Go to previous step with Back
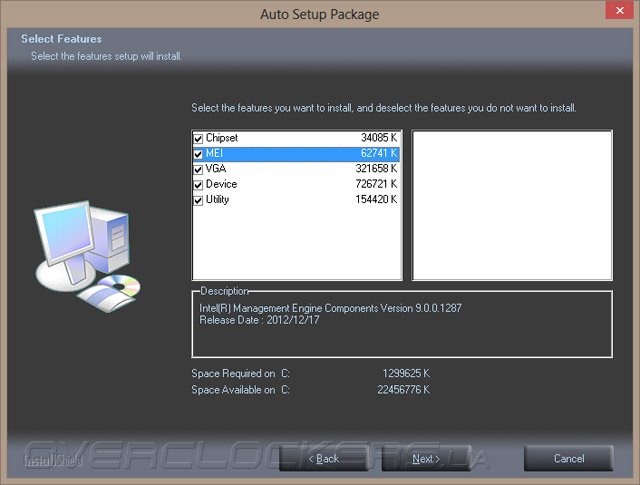Viewport: 640px width, 485px height. pos(324,458)
